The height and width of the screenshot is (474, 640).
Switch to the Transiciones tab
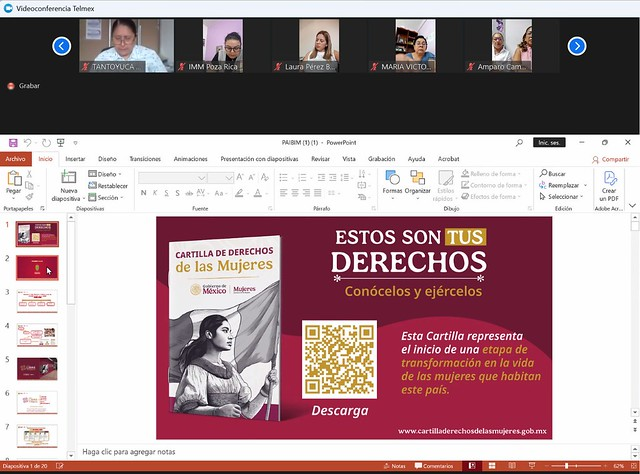click(x=145, y=159)
